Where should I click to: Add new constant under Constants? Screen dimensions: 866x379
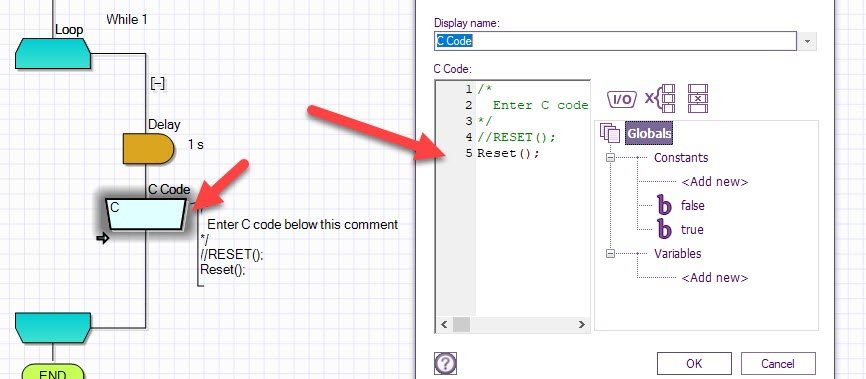pyautogui.click(x=715, y=182)
